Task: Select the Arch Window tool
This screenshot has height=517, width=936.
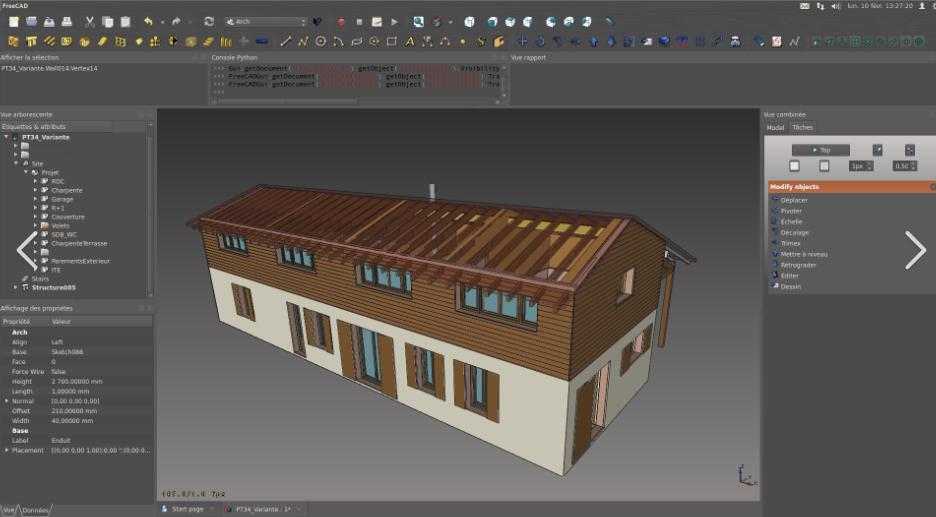Action: (x=120, y=41)
